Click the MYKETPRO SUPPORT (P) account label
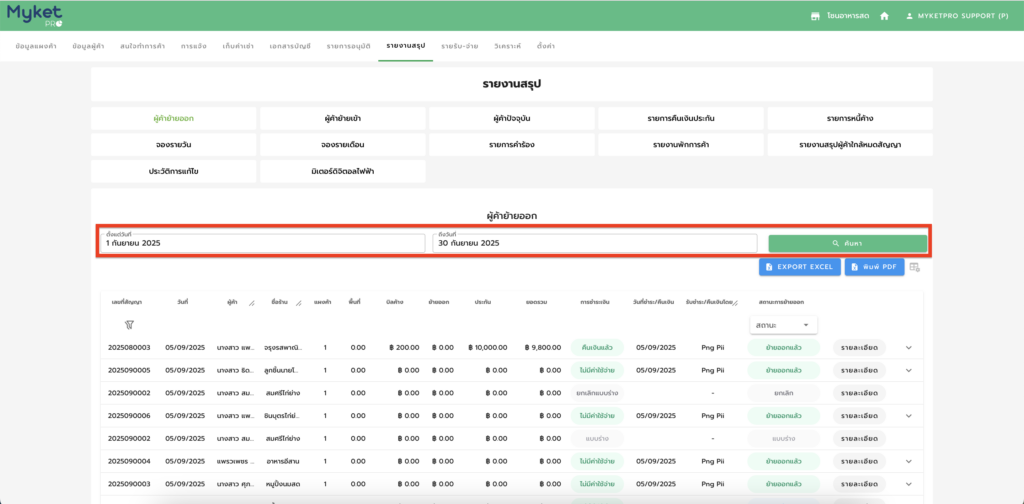The image size is (1024, 504). pos(963,16)
